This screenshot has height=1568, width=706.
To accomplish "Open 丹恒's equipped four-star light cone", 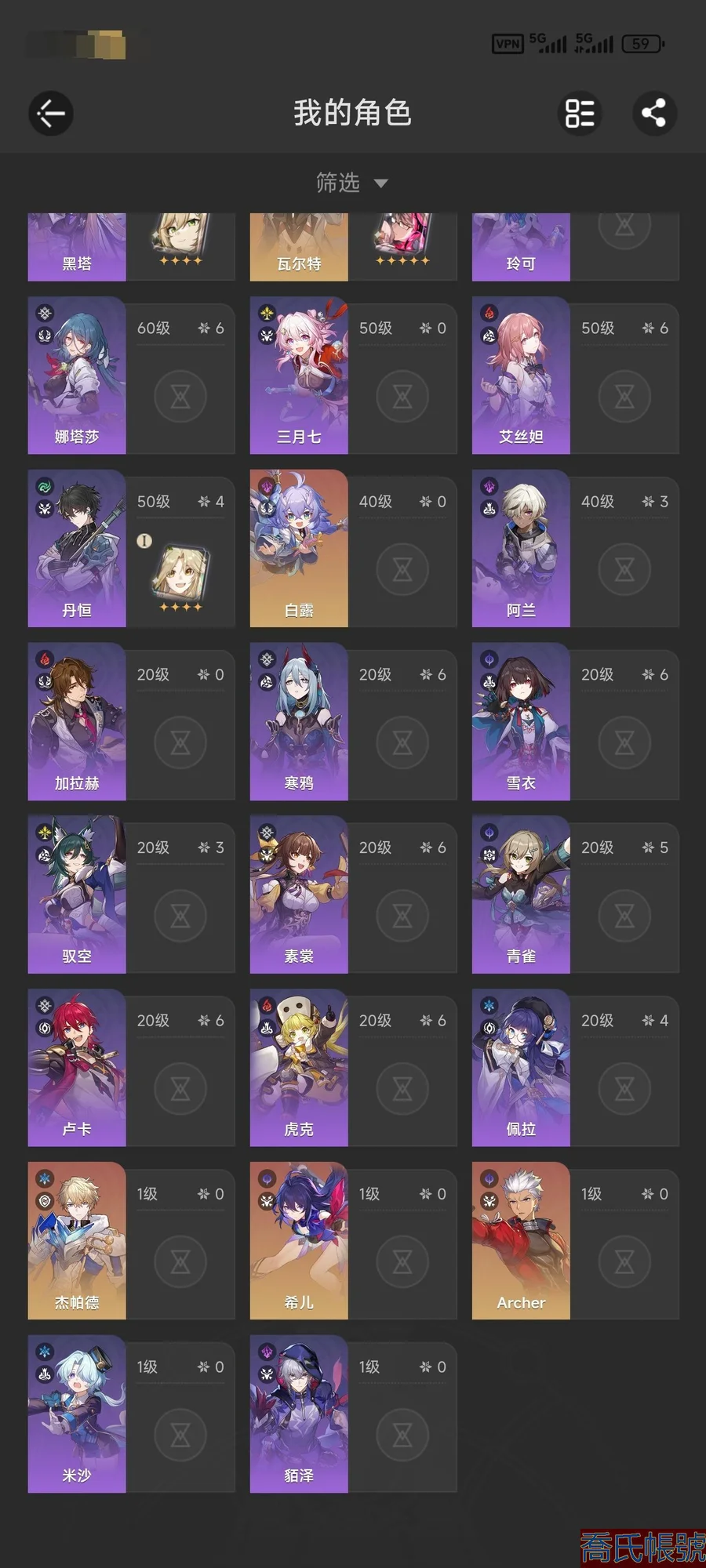I will [181, 576].
